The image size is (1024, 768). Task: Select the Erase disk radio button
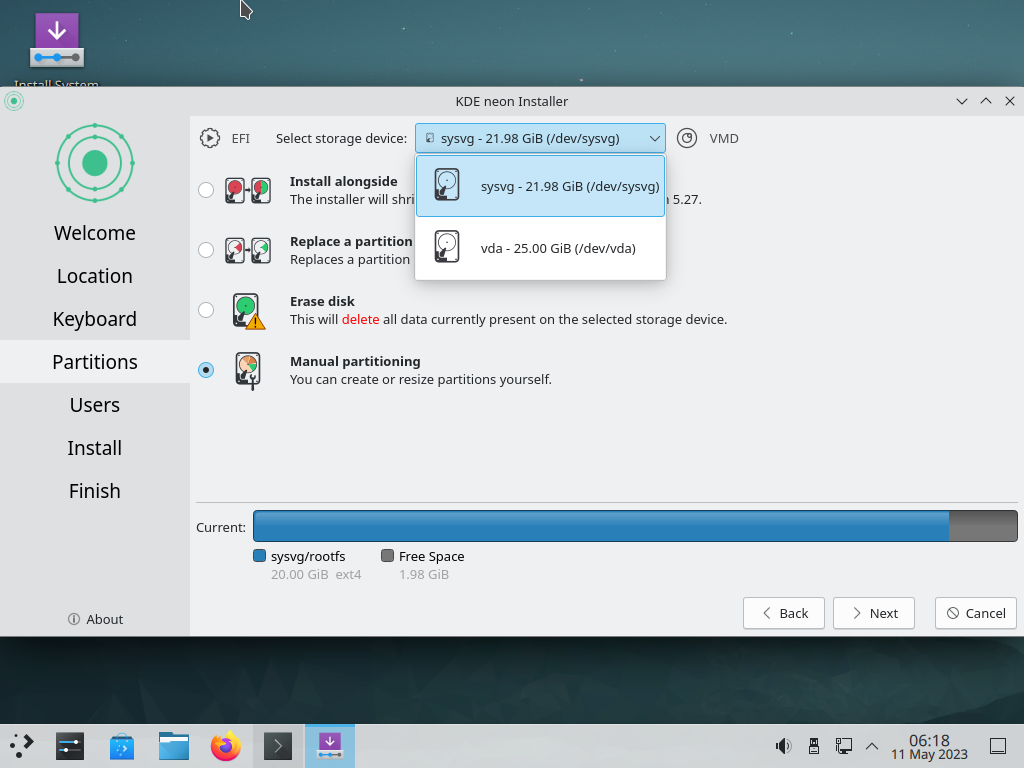point(206,310)
